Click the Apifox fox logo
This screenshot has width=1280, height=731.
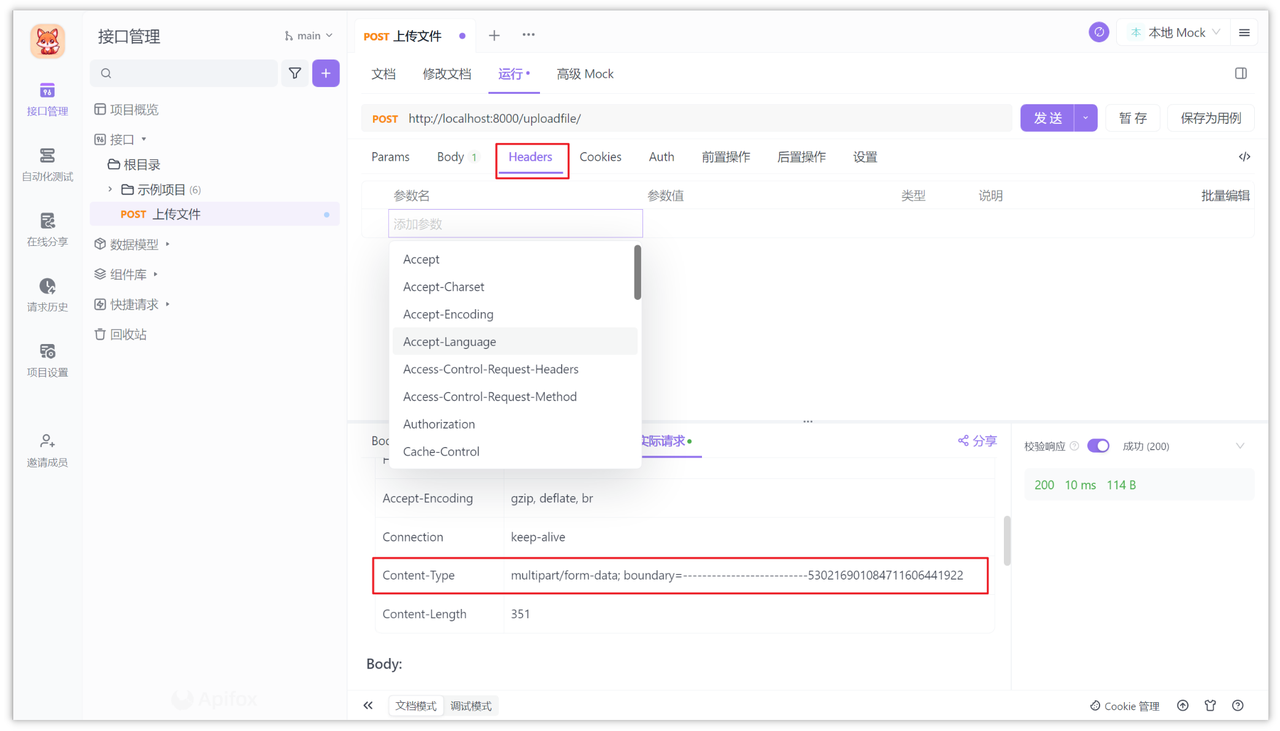pyautogui.click(x=47, y=41)
